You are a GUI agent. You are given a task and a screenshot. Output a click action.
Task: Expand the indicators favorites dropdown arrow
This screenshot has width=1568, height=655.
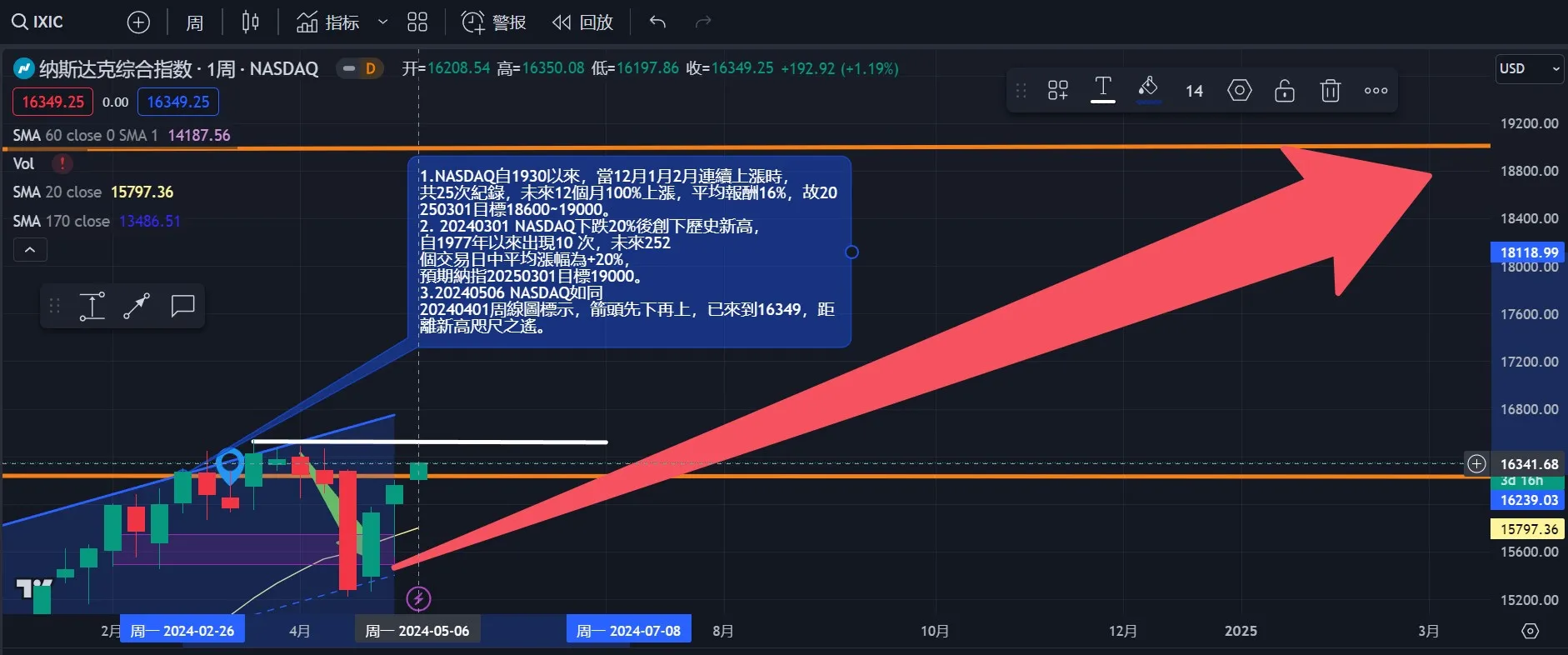tap(383, 22)
